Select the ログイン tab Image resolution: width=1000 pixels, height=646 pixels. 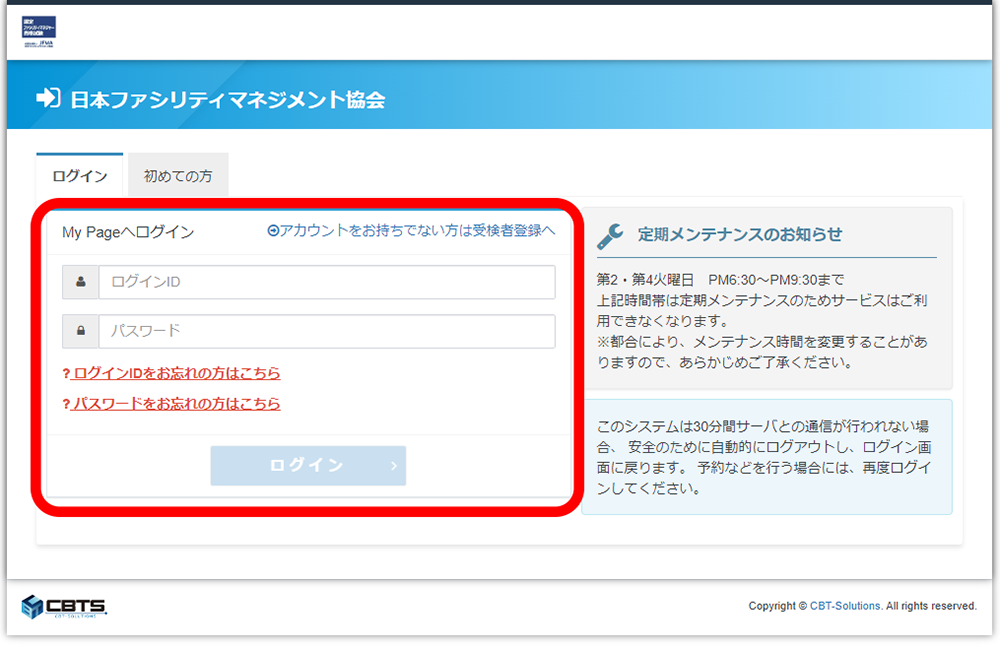(80, 175)
